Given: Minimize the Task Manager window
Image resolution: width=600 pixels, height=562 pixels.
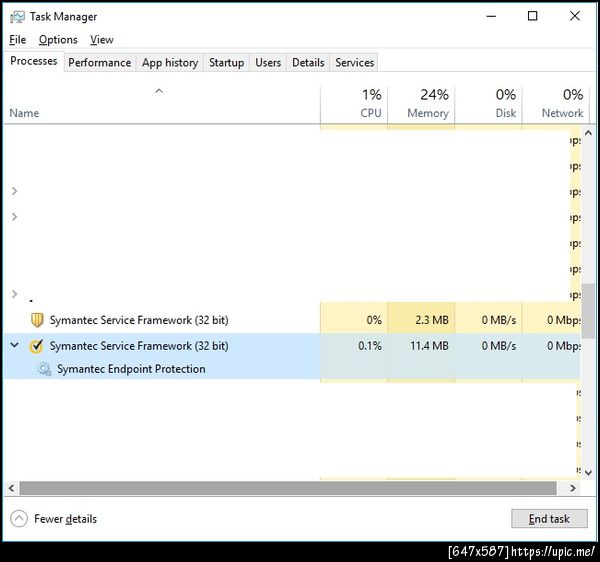Looking at the screenshot, I should [491, 16].
